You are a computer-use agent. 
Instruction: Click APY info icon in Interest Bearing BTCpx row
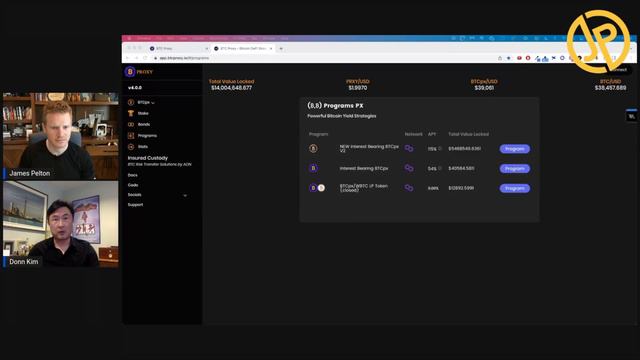tap(440, 168)
